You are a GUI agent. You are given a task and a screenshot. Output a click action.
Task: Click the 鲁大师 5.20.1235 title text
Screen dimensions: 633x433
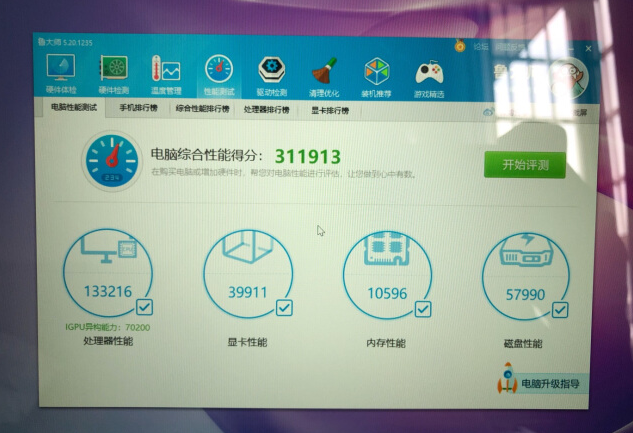65,42
